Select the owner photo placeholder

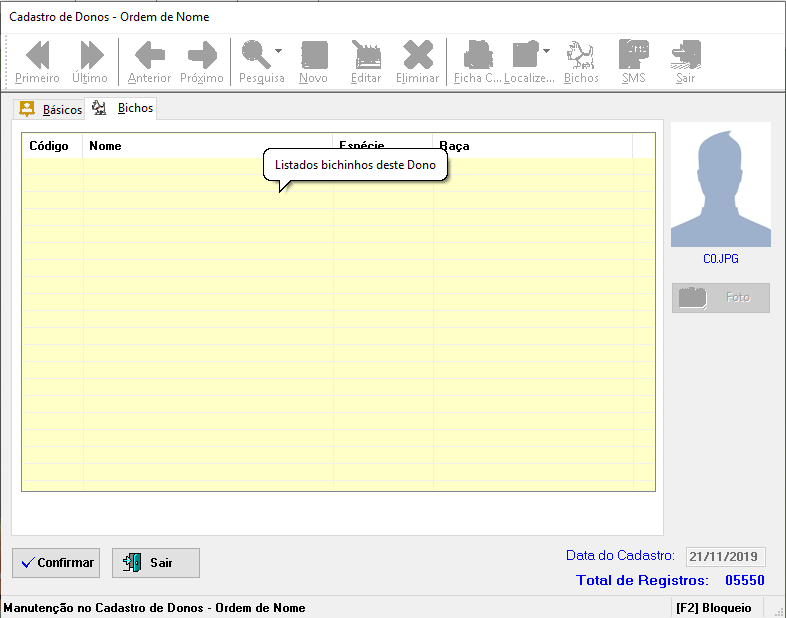(721, 184)
